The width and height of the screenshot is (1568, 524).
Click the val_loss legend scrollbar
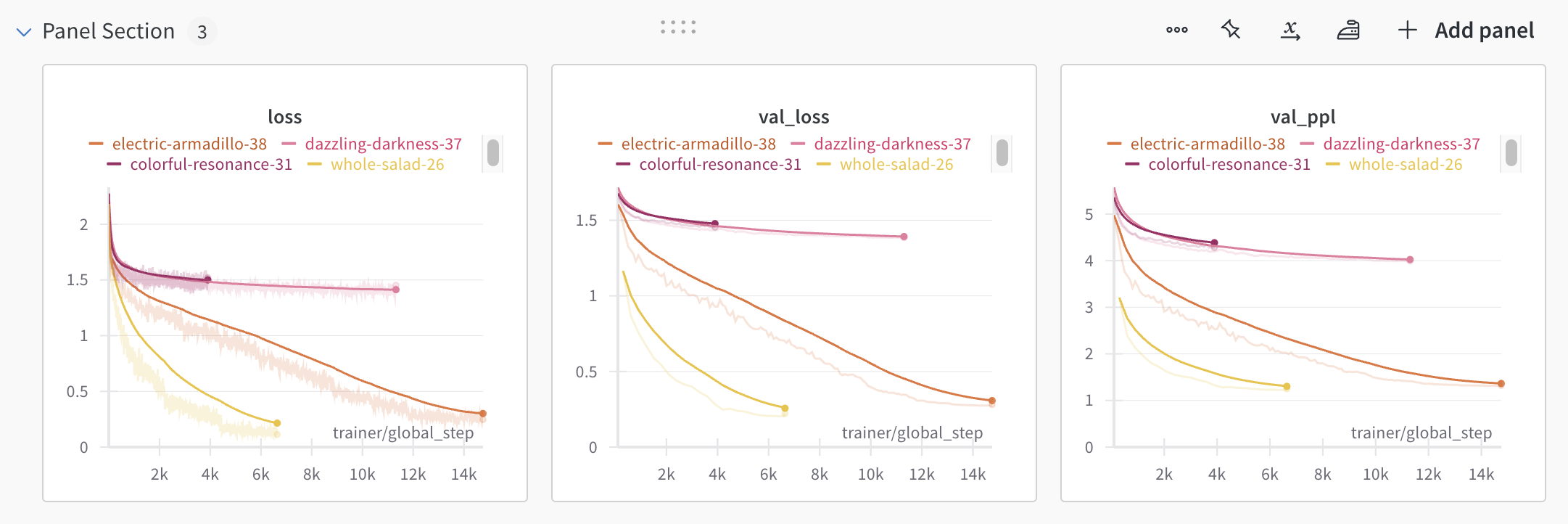1002,152
